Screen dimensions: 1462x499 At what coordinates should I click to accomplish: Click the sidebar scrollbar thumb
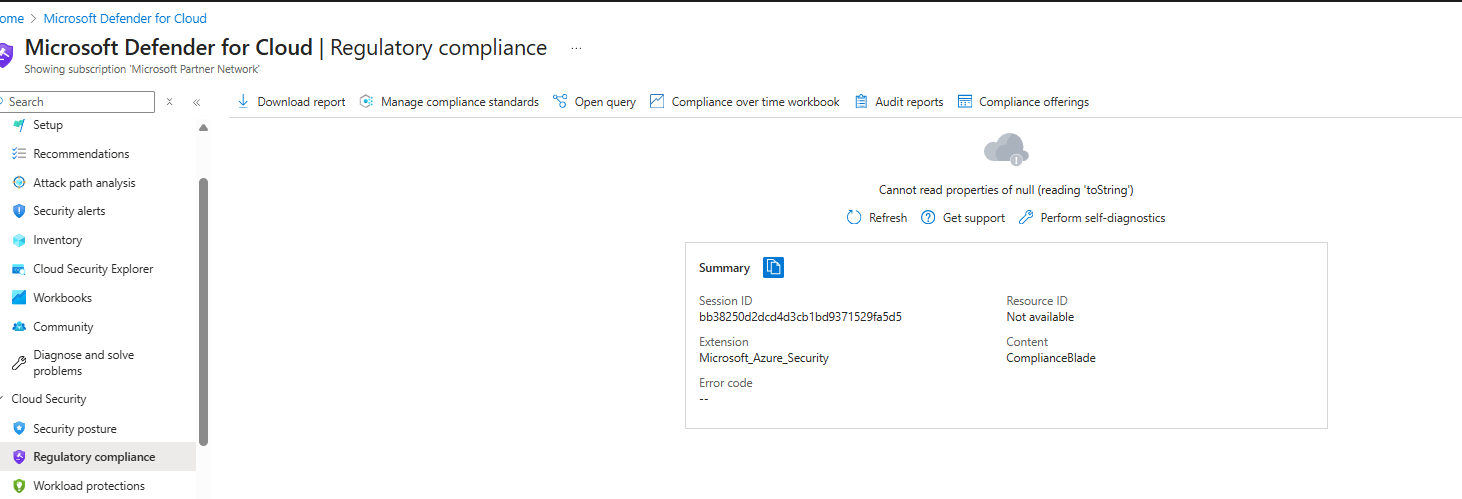(x=204, y=311)
